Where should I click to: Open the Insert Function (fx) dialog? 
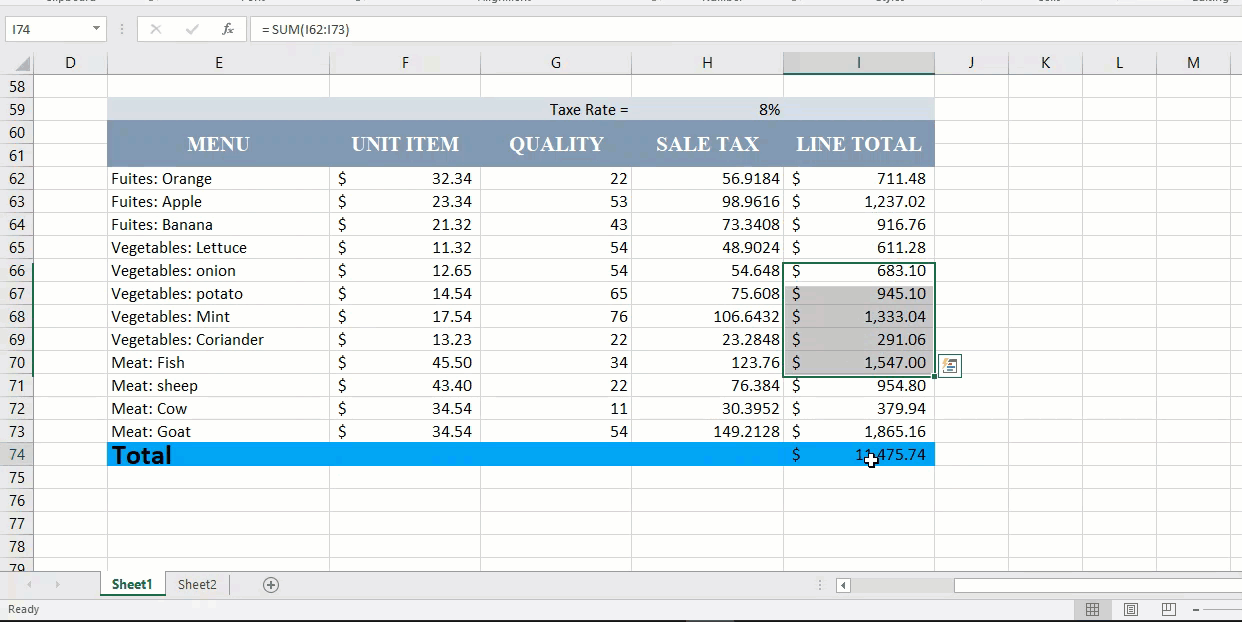point(228,29)
